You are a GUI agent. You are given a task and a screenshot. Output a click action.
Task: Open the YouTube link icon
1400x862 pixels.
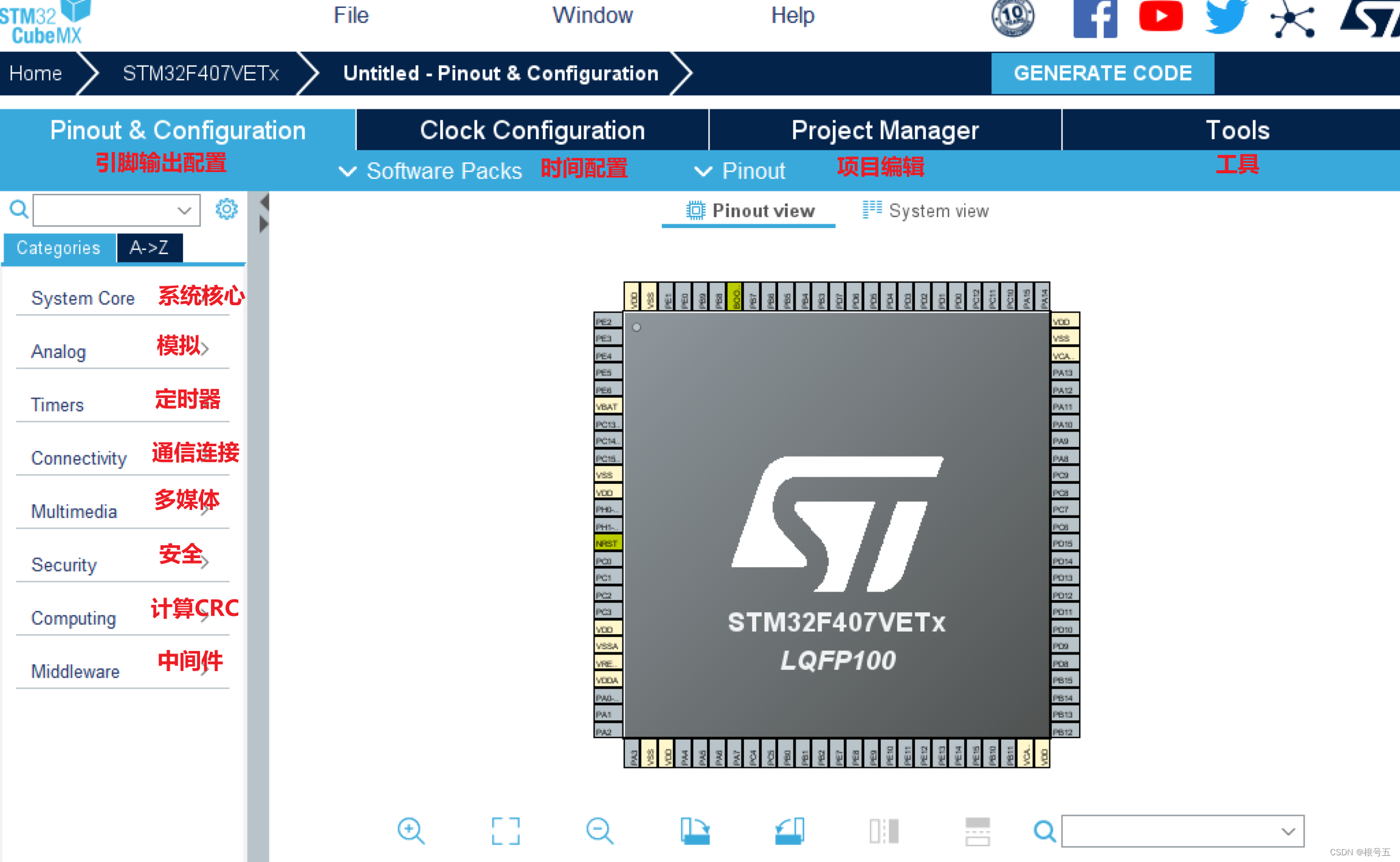click(1160, 16)
